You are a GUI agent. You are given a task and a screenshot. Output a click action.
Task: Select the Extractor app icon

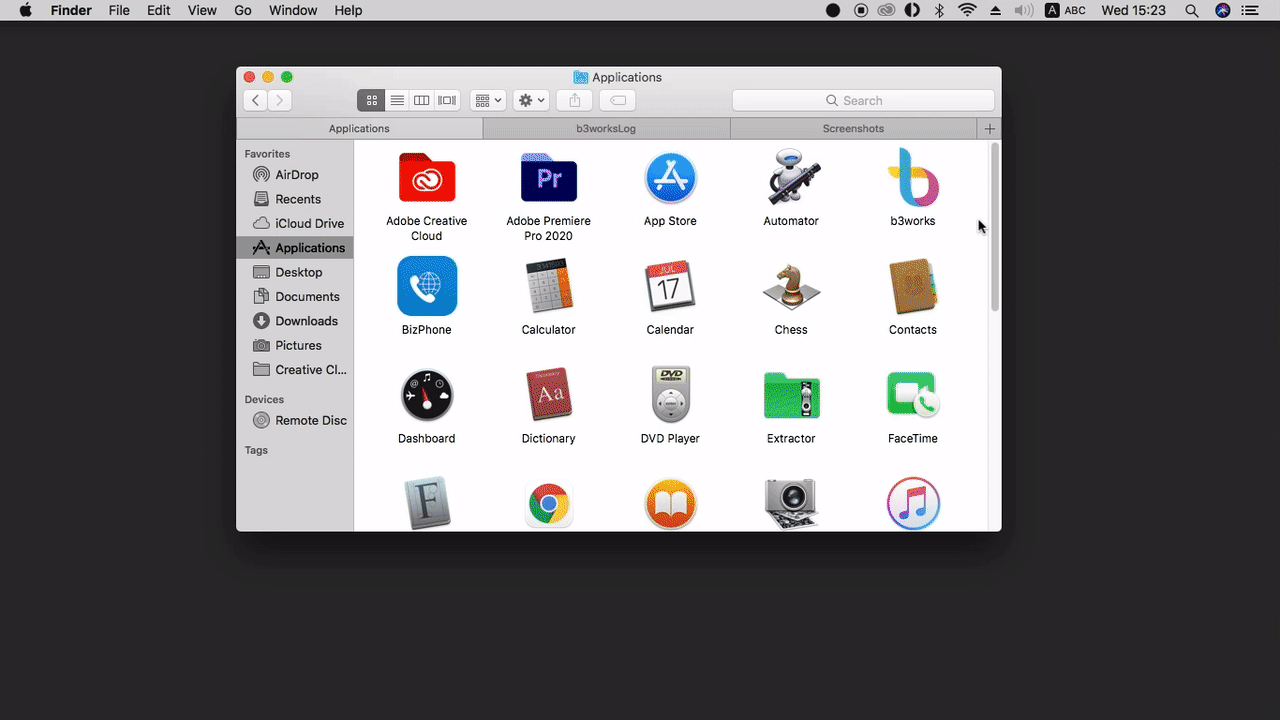(791, 395)
